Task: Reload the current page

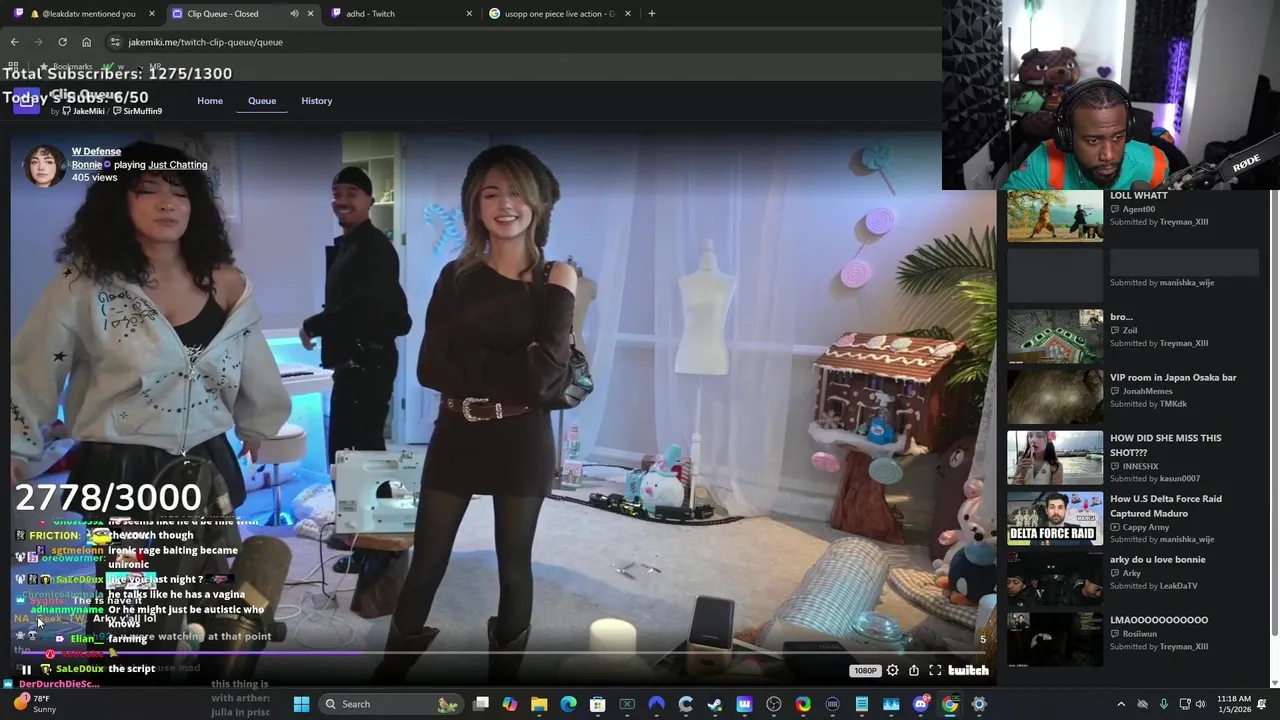Action: point(62,42)
